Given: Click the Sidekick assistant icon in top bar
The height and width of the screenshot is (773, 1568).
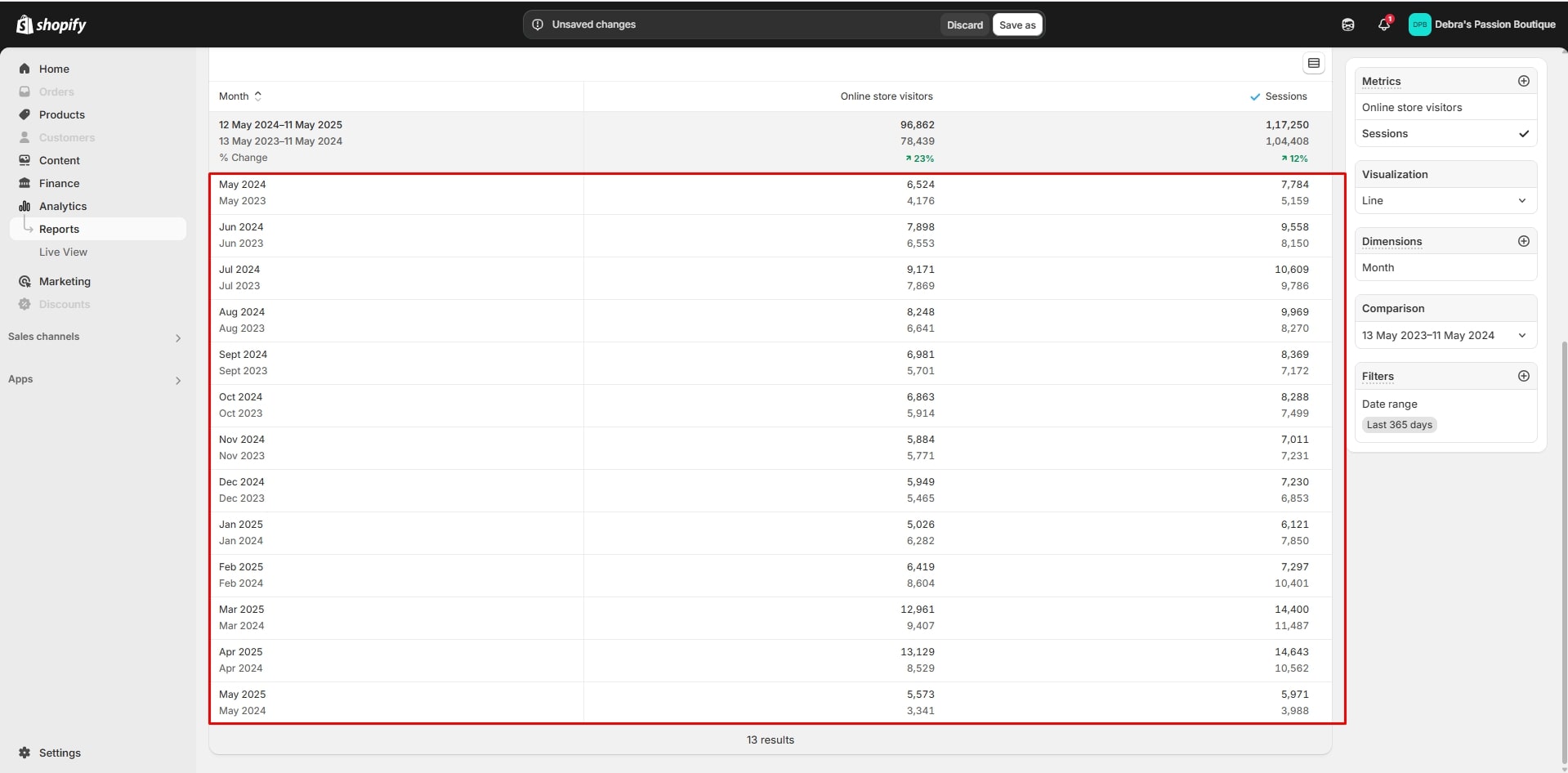Looking at the screenshot, I should point(1347,25).
